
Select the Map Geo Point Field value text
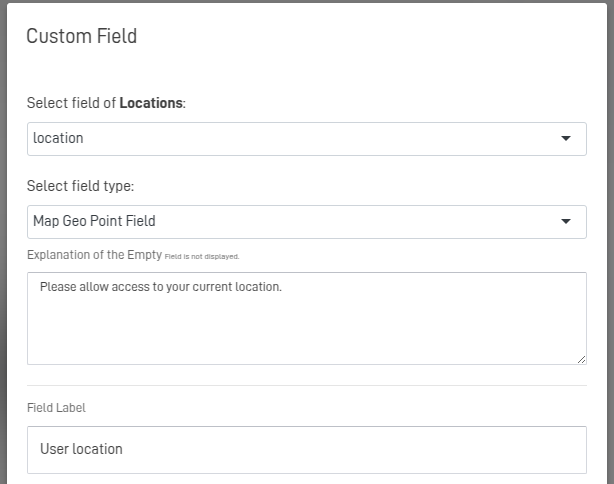(94, 222)
